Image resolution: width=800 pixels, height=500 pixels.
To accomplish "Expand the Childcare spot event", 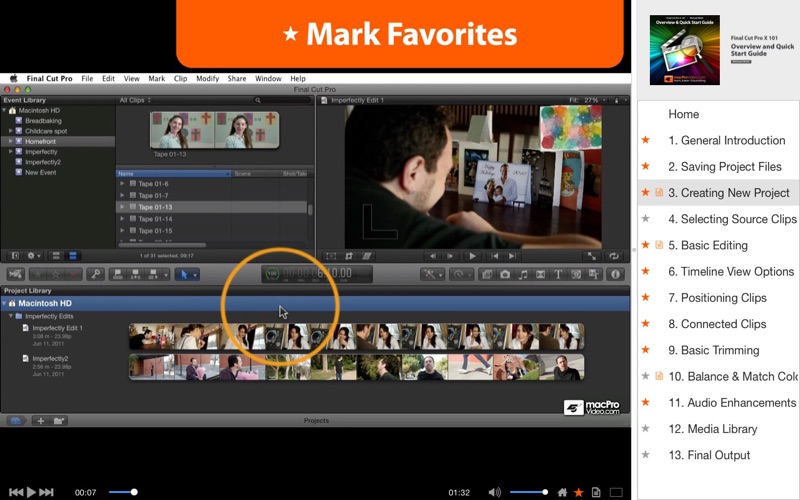I will [x=10, y=131].
